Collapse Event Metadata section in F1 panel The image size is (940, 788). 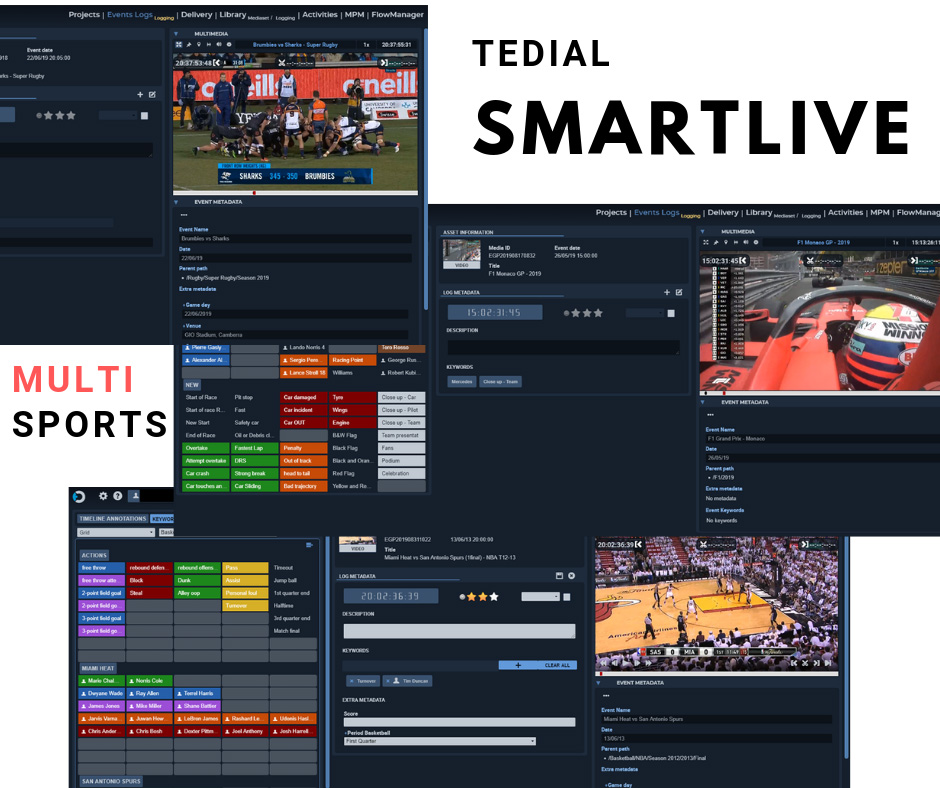coord(703,402)
